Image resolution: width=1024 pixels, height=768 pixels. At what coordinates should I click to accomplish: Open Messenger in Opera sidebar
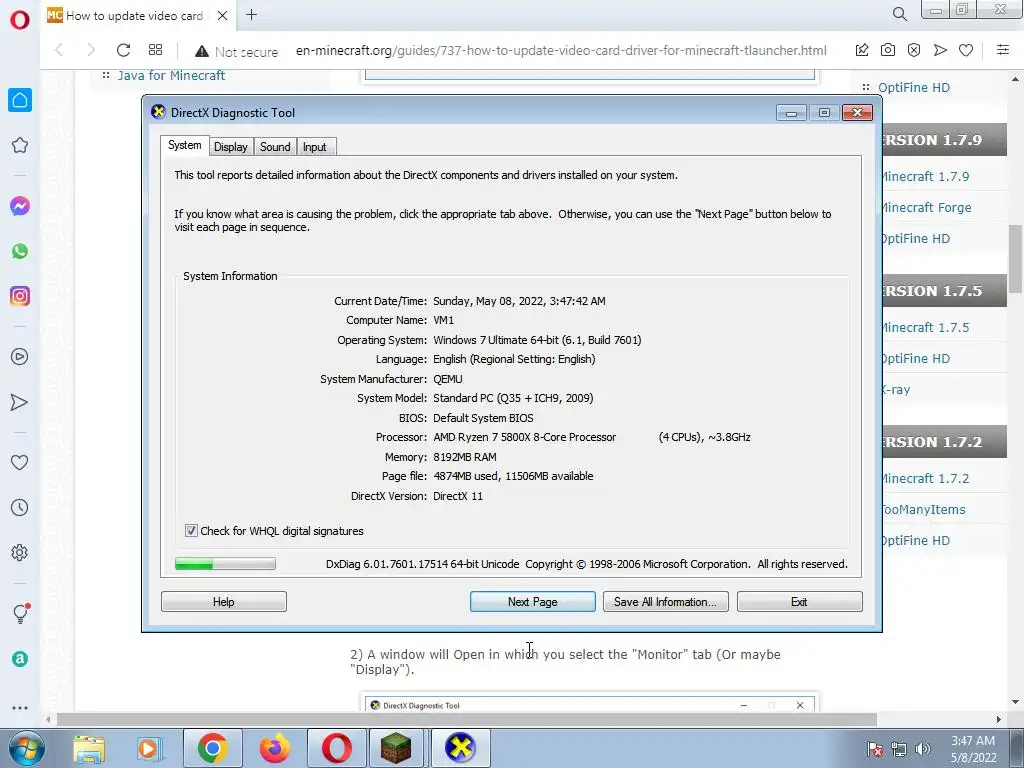[x=20, y=206]
